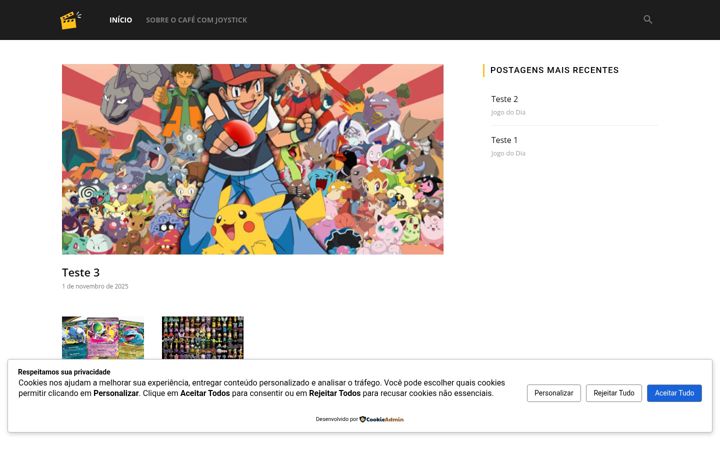
Task: Click the Rejeitar Tudo cookie button
Action: tap(613, 393)
